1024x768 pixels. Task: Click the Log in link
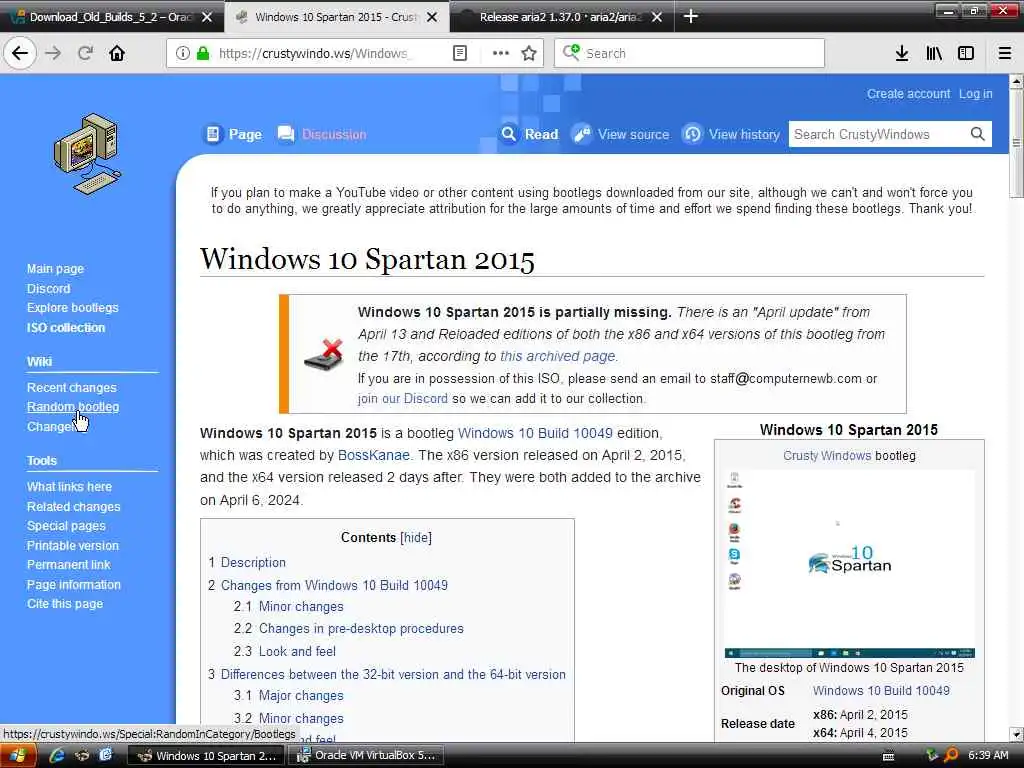click(975, 94)
